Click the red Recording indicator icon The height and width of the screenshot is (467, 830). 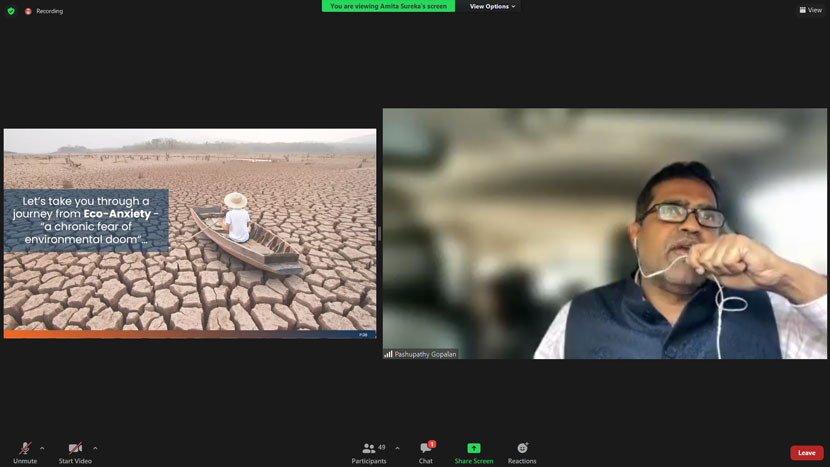pyautogui.click(x=28, y=11)
